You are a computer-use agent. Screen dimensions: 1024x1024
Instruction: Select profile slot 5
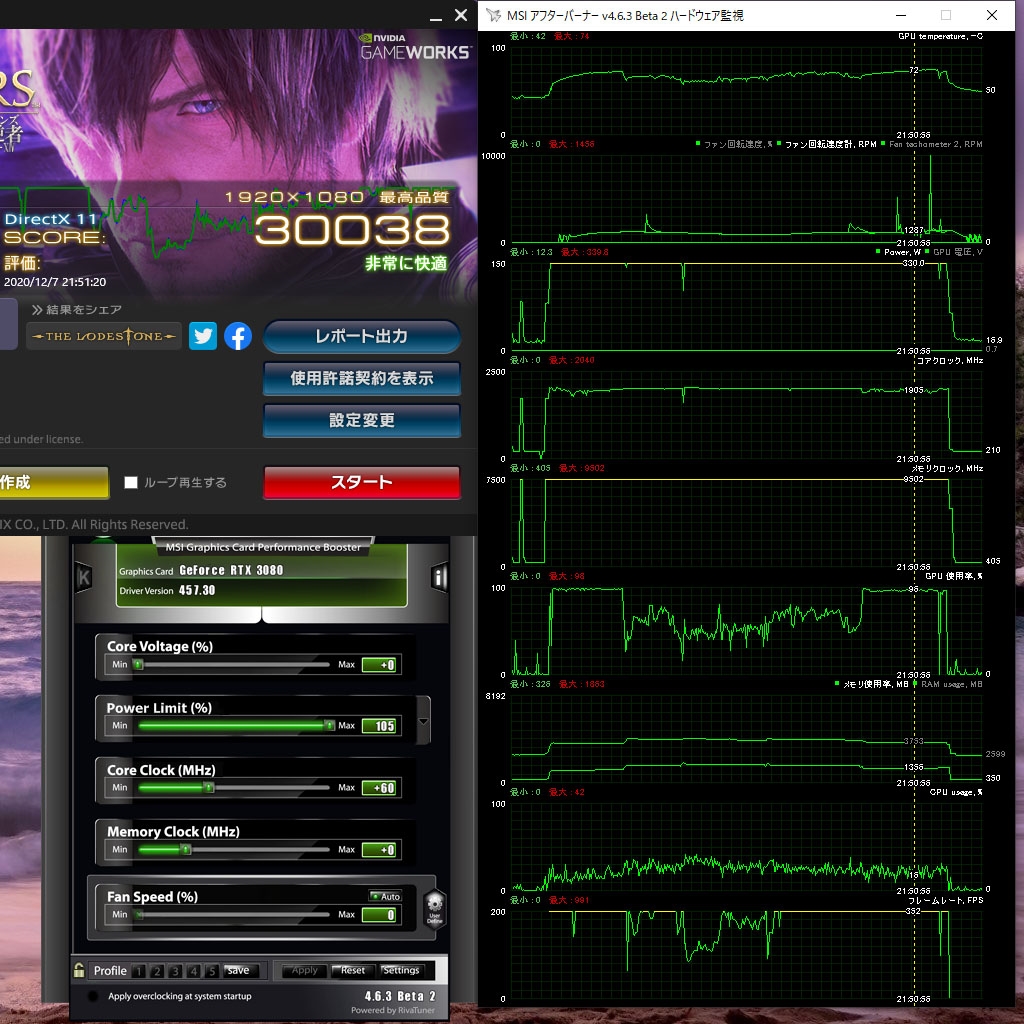point(212,970)
